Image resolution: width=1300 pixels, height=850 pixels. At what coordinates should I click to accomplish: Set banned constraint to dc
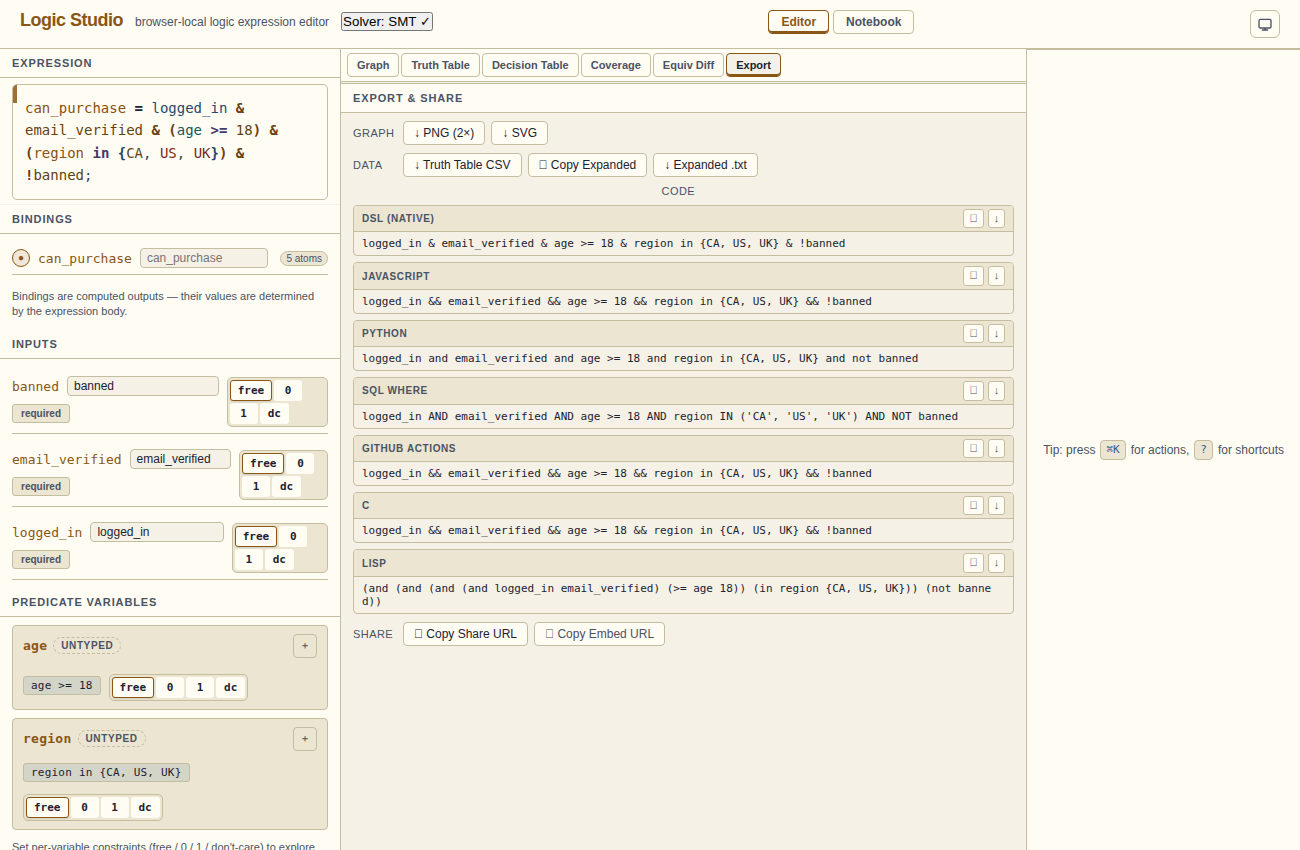(x=273, y=413)
